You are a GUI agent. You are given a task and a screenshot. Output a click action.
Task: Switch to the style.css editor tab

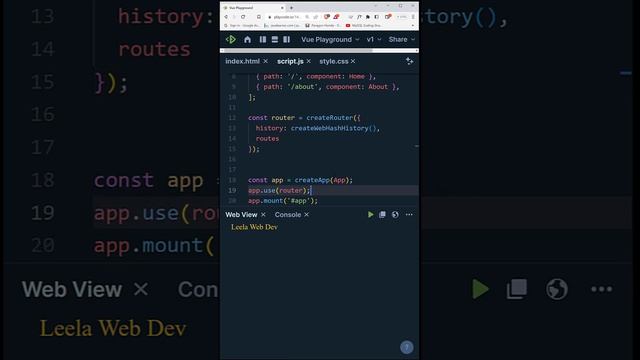pos(334,61)
